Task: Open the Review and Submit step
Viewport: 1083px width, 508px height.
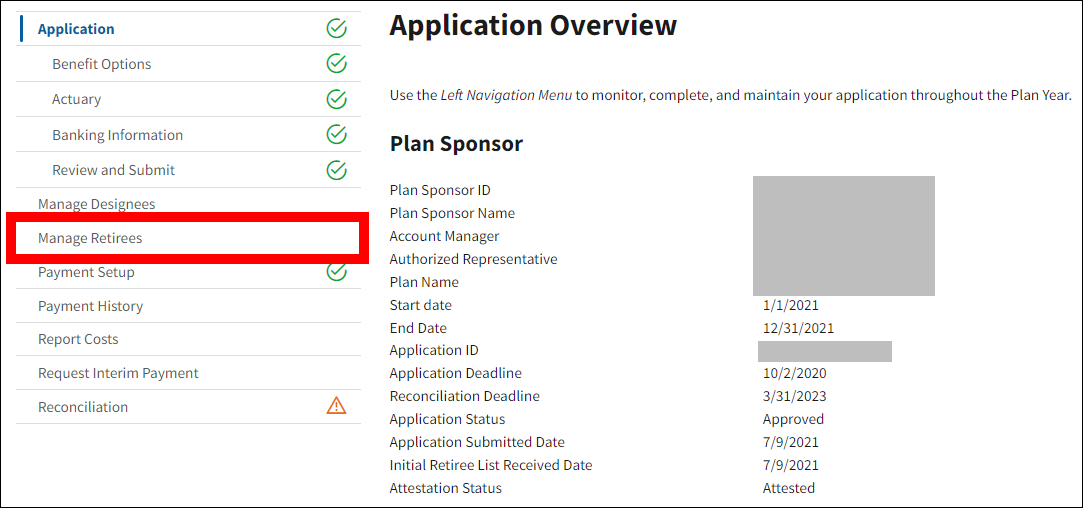Action: pos(113,170)
